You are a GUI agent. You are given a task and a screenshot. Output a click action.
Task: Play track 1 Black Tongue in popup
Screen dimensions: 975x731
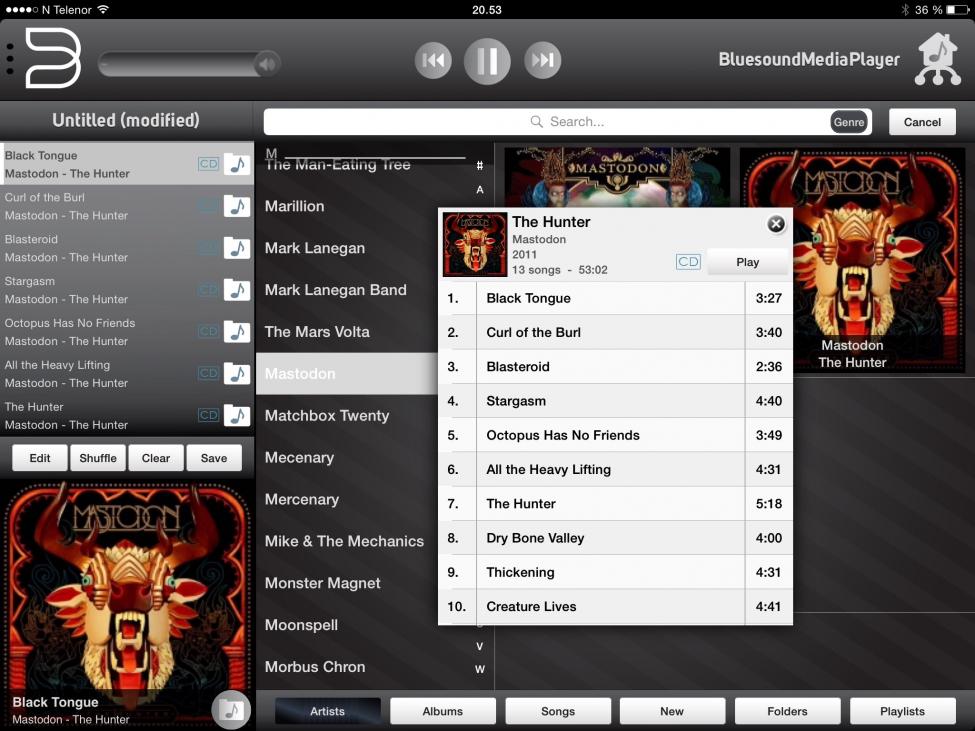pyautogui.click(x=616, y=298)
